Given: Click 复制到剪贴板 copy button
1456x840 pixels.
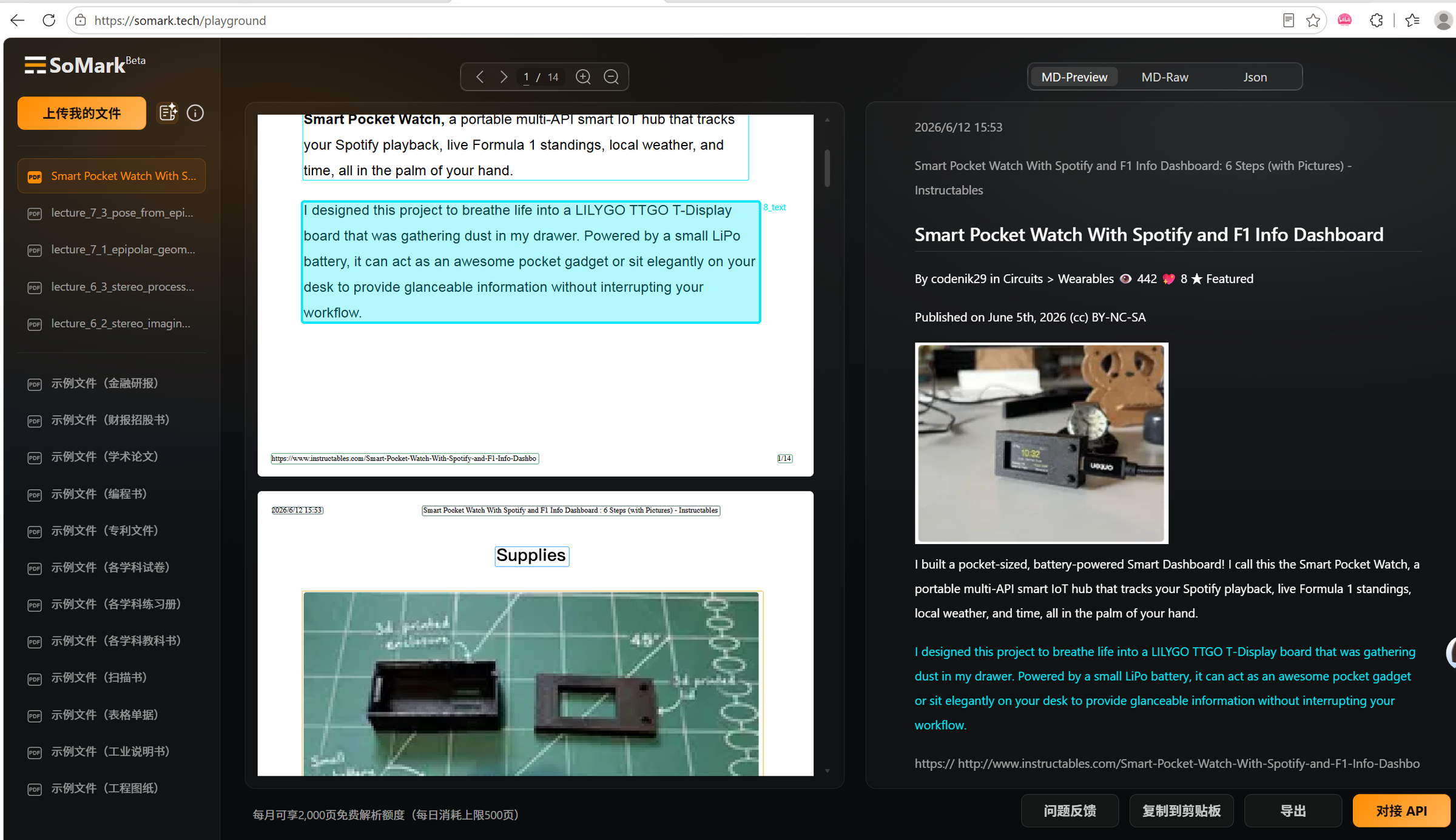Looking at the screenshot, I should [x=1181, y=811].
